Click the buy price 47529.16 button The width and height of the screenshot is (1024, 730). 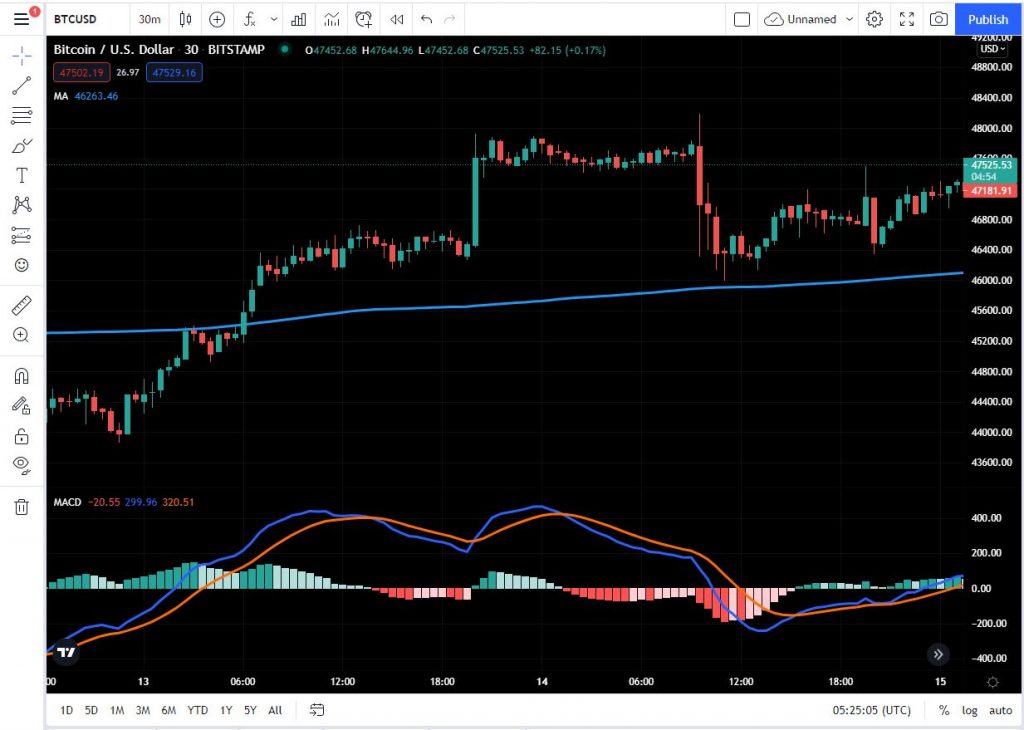(174, 72)
